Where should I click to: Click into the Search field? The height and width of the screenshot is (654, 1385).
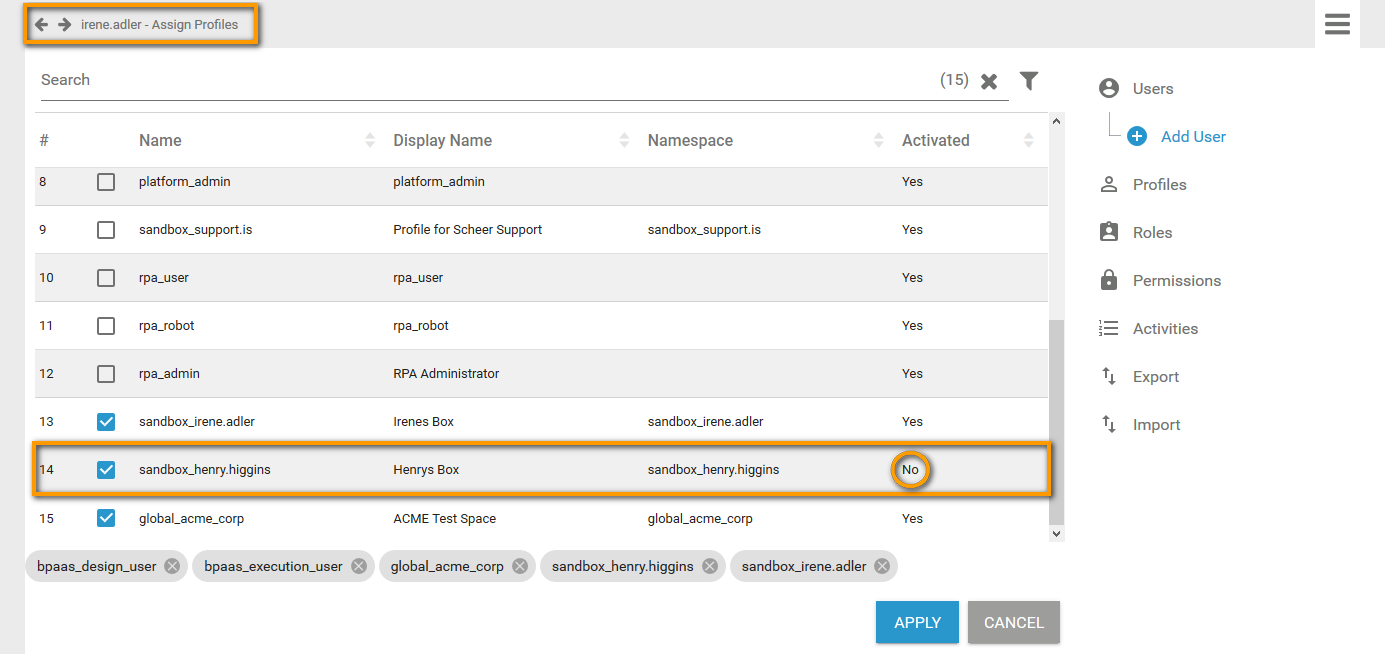480,80
